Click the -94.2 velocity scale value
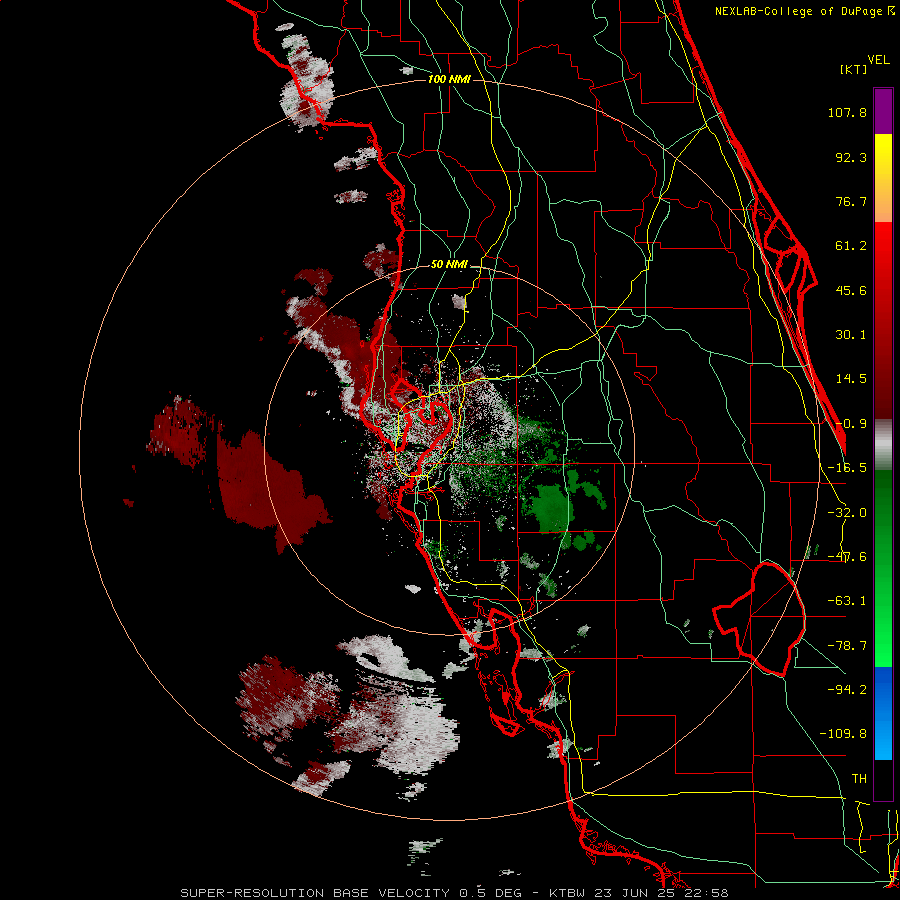The image size is (900, 900). 847,689
